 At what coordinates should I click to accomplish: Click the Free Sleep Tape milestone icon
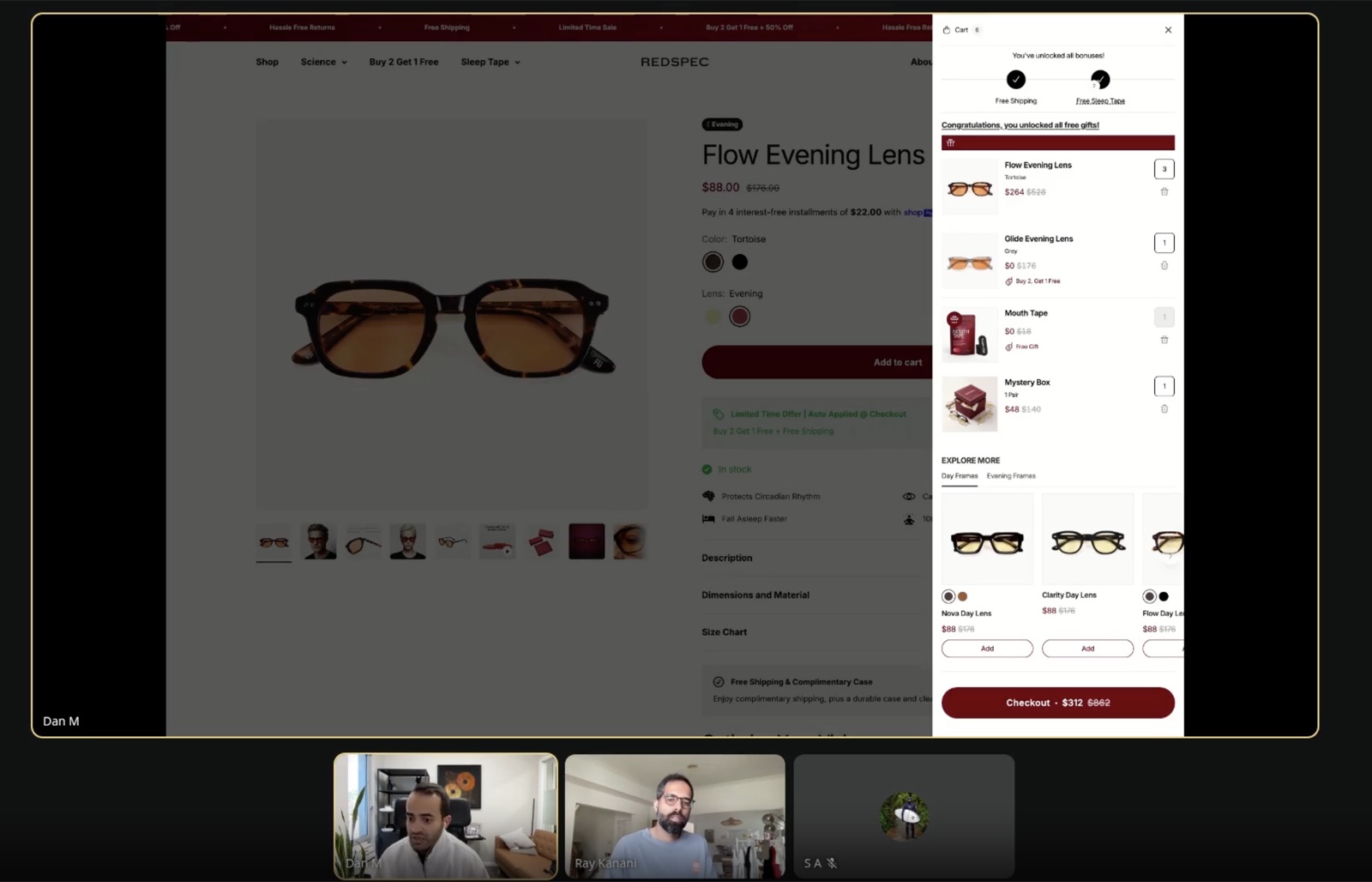pos(1100,80)
